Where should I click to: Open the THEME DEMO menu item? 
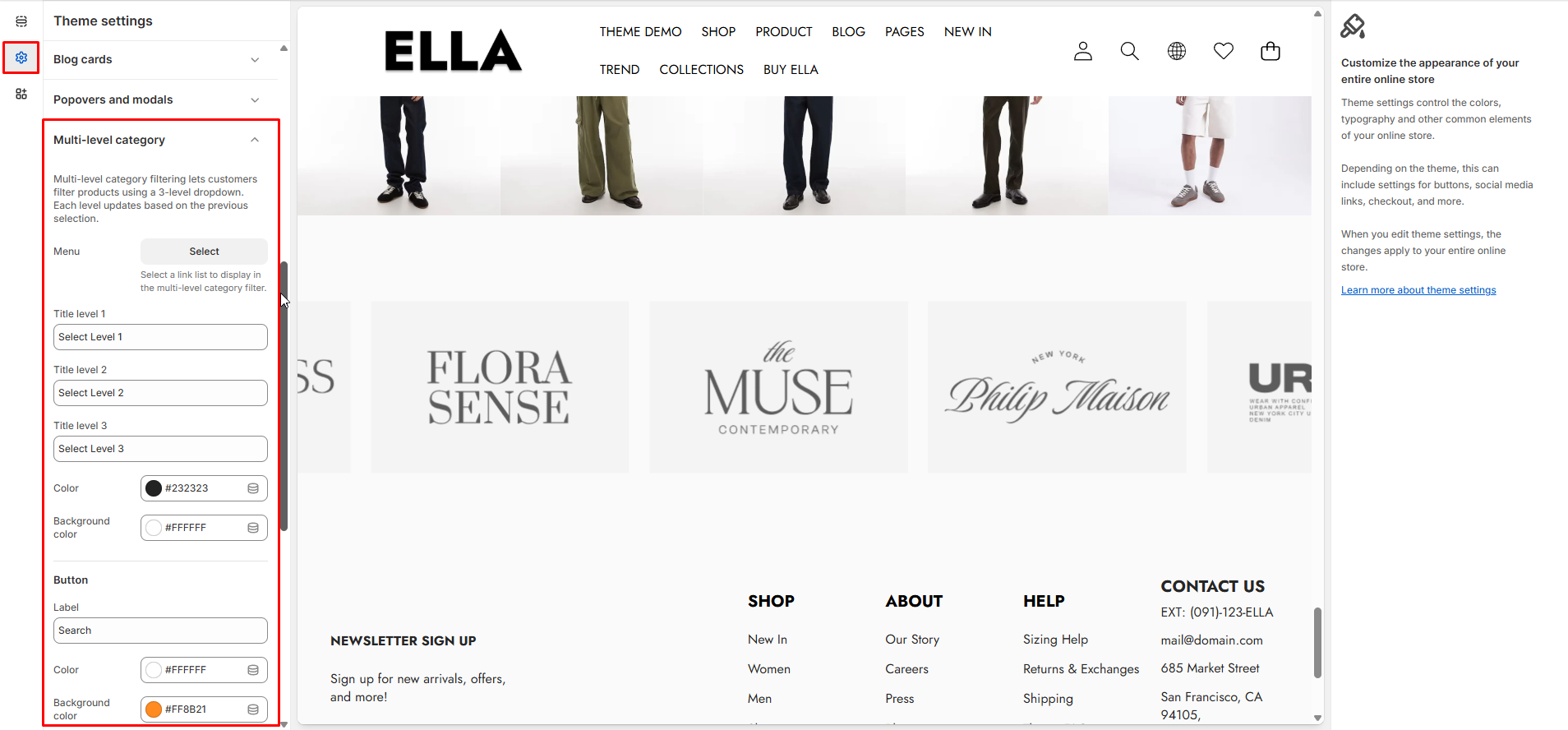640,32
